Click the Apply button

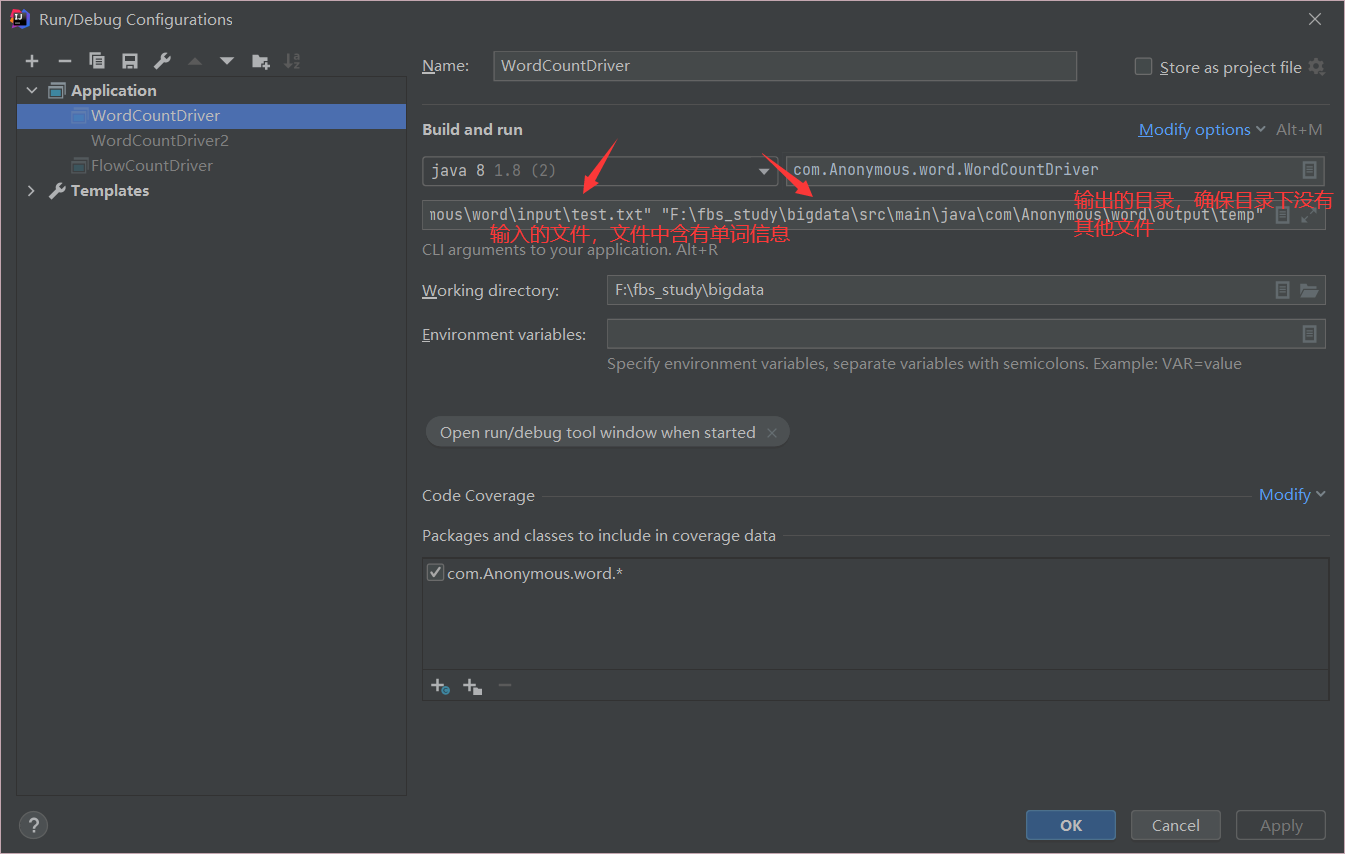[1281, 825]
